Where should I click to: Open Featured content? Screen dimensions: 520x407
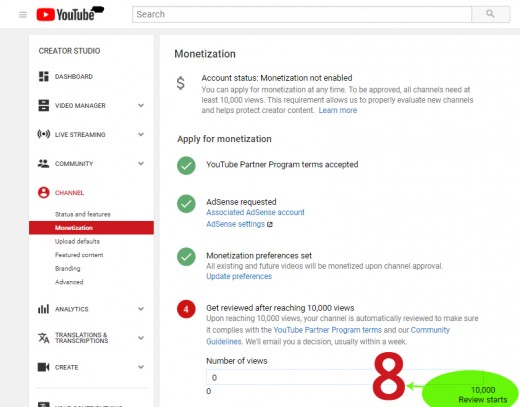coord(79,255)
